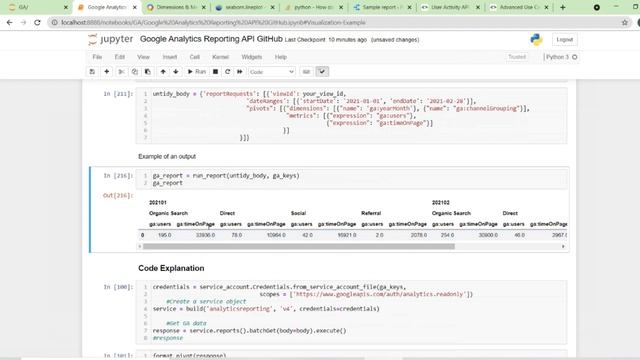Click the Out[216] output prompt
Viewport: 640px width, 360px height.
pos(118,196)
